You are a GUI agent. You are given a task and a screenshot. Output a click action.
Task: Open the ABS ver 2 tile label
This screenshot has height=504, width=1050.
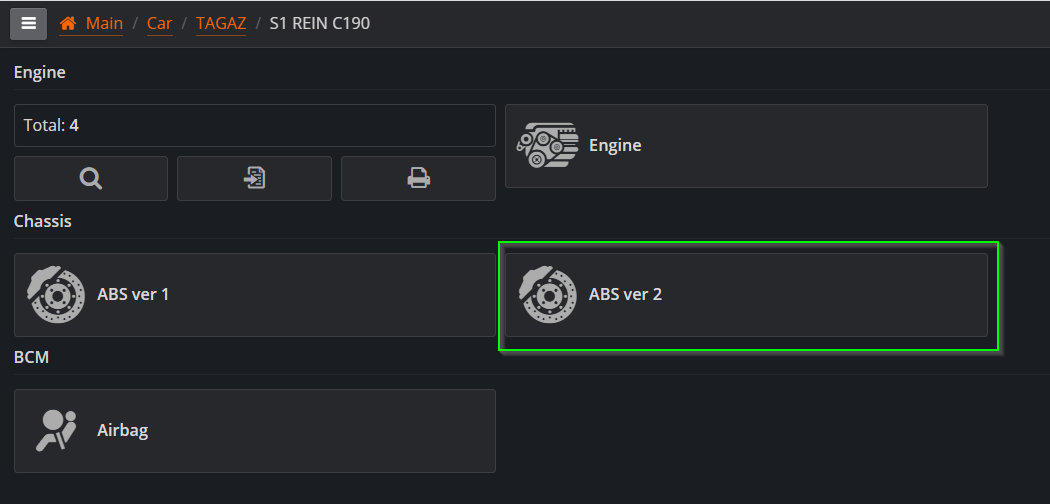coord(625,294)
